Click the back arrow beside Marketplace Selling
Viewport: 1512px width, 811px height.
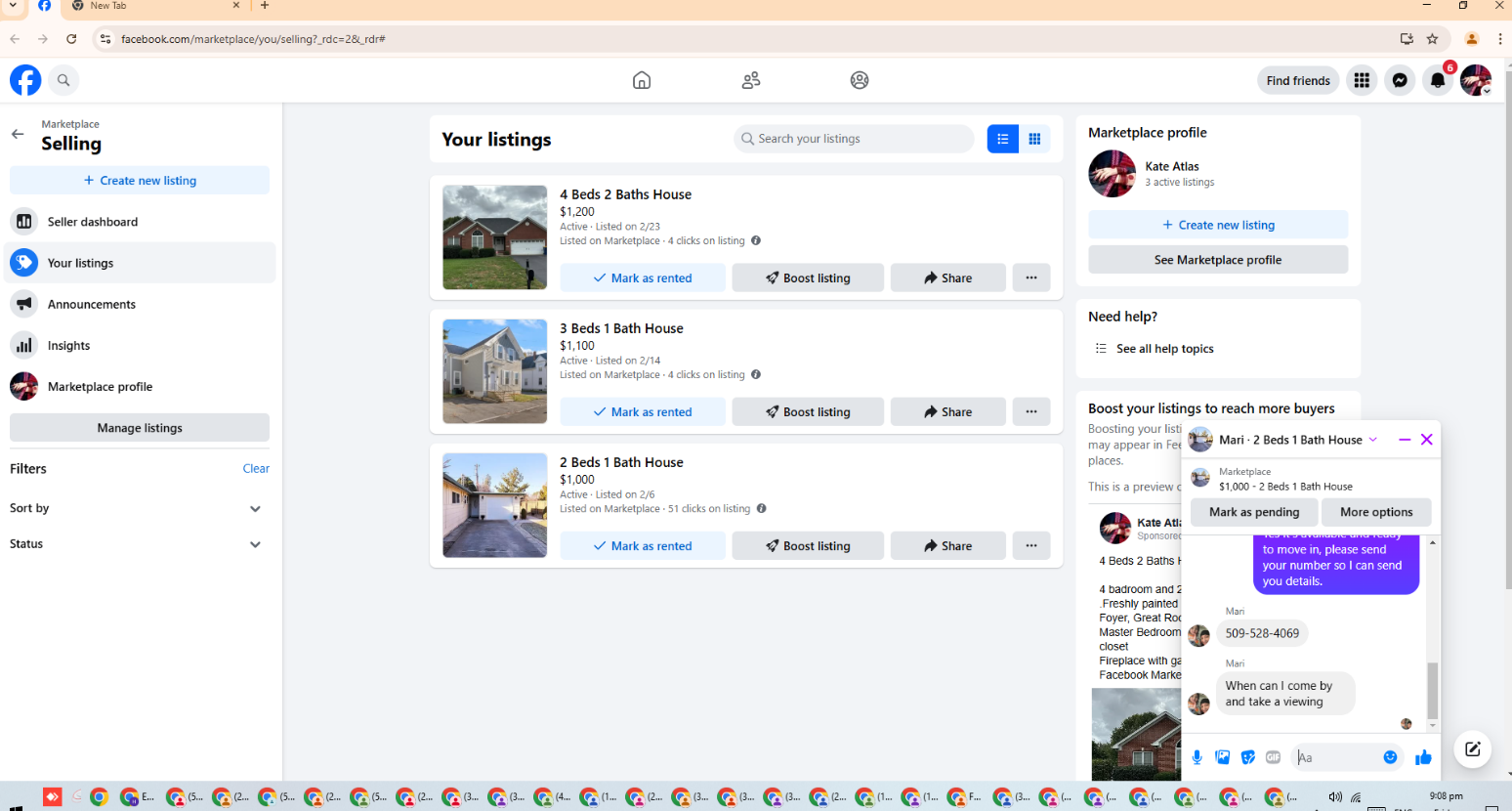[x=18, y=134]
